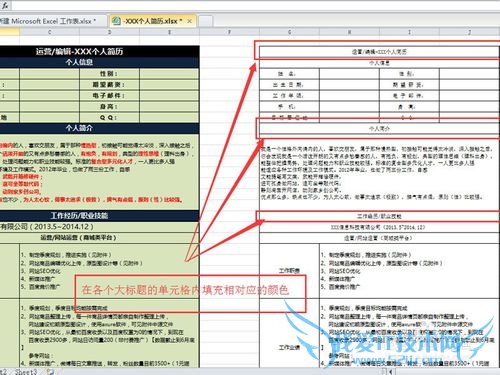Select column C header
The width and height of the screenshot is (500, 375).
pos(49,32)
